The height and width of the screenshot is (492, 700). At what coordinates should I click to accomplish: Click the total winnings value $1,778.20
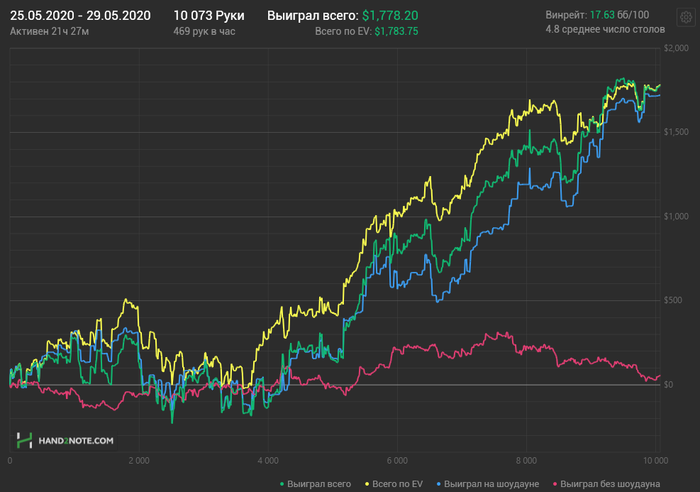(390, 16)
